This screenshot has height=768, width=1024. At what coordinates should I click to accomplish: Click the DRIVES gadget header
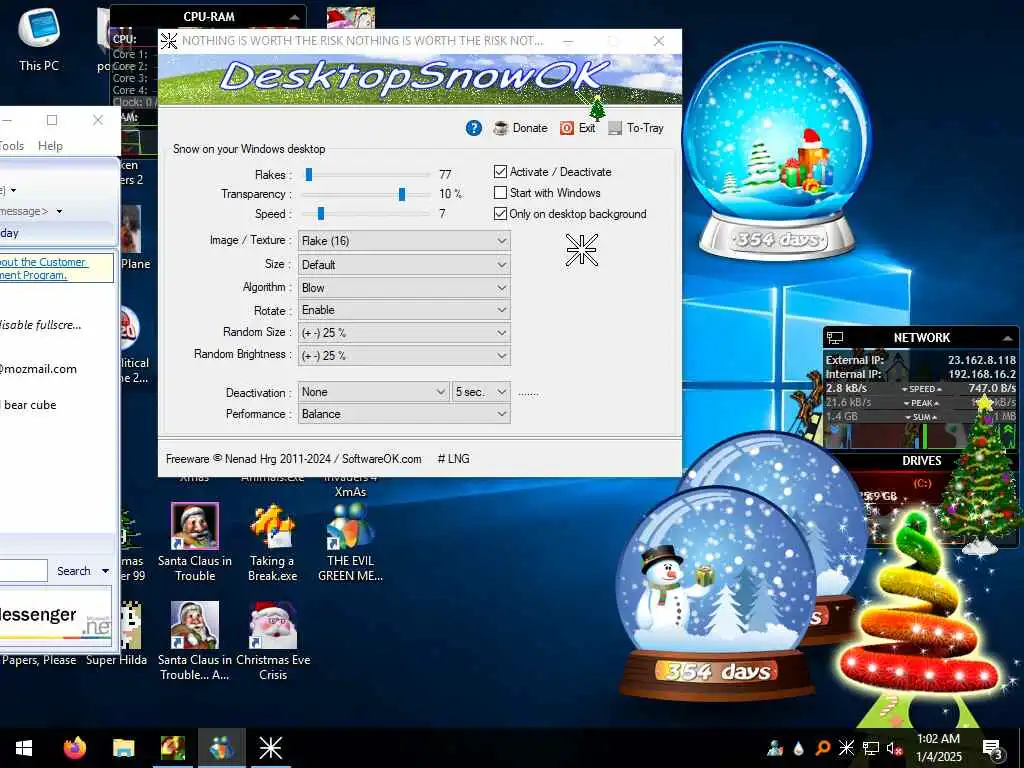[x=921, y=460]
